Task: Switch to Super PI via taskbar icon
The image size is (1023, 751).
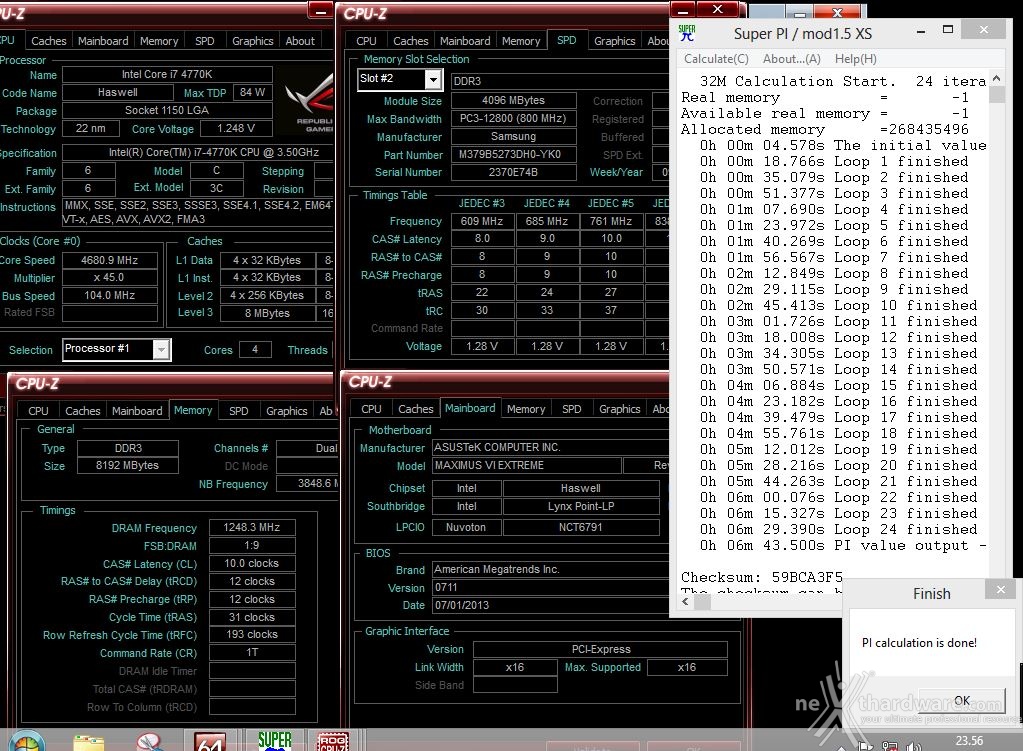Action: (275, 741)
